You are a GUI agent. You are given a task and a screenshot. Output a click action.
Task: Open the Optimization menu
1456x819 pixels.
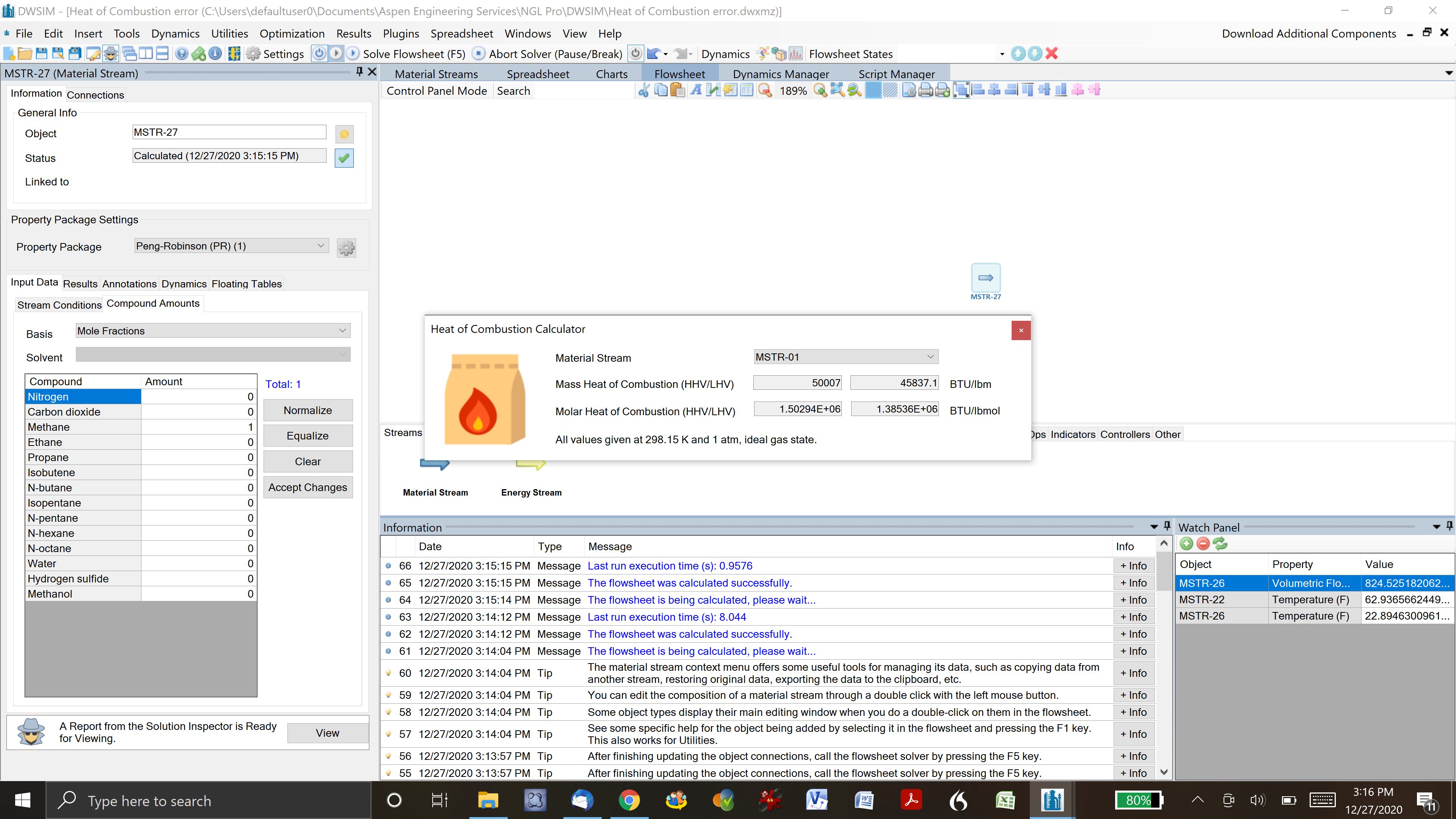pos(292,33)
